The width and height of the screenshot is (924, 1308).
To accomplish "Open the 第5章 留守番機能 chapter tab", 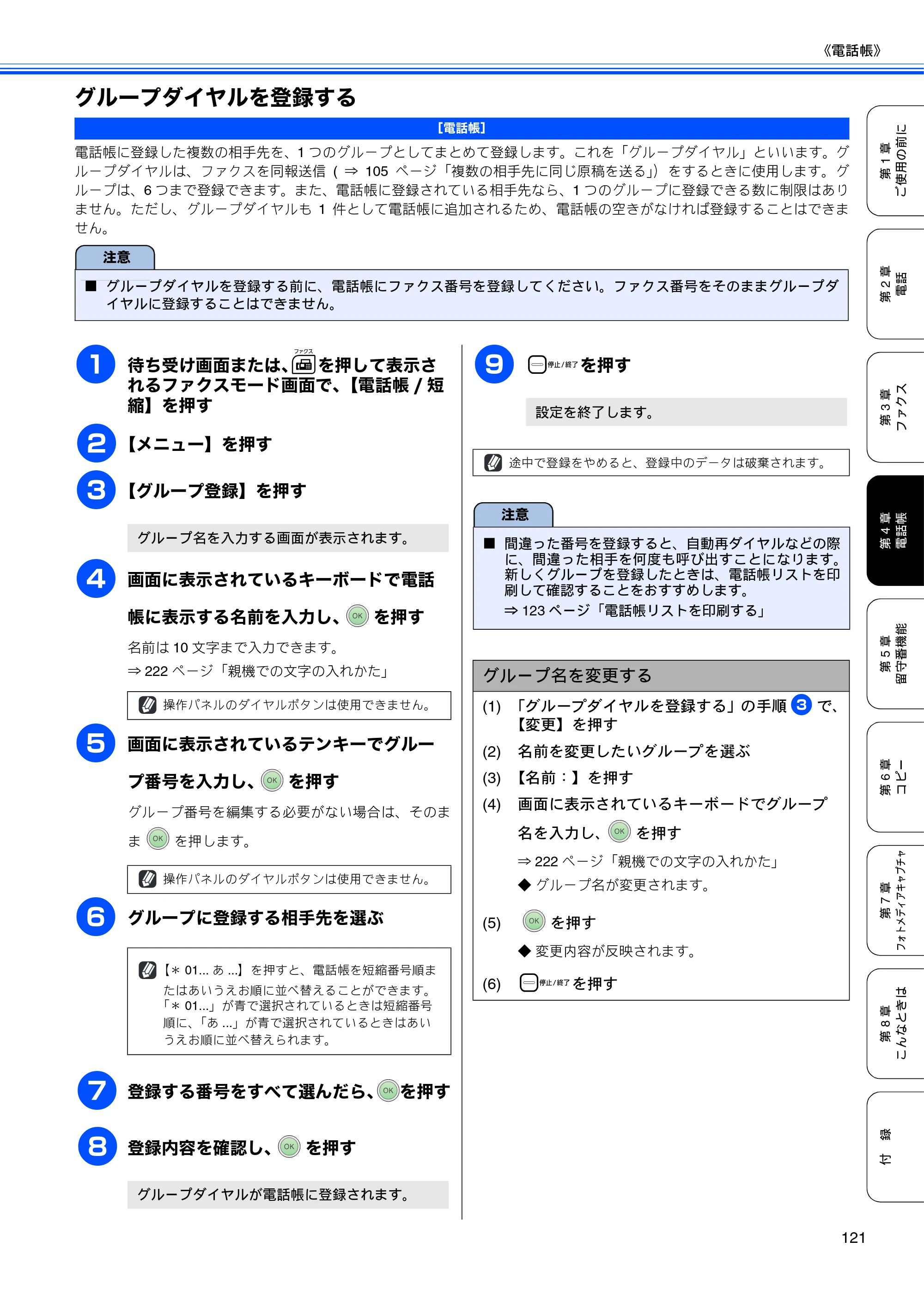I will [x=895, y=654].
